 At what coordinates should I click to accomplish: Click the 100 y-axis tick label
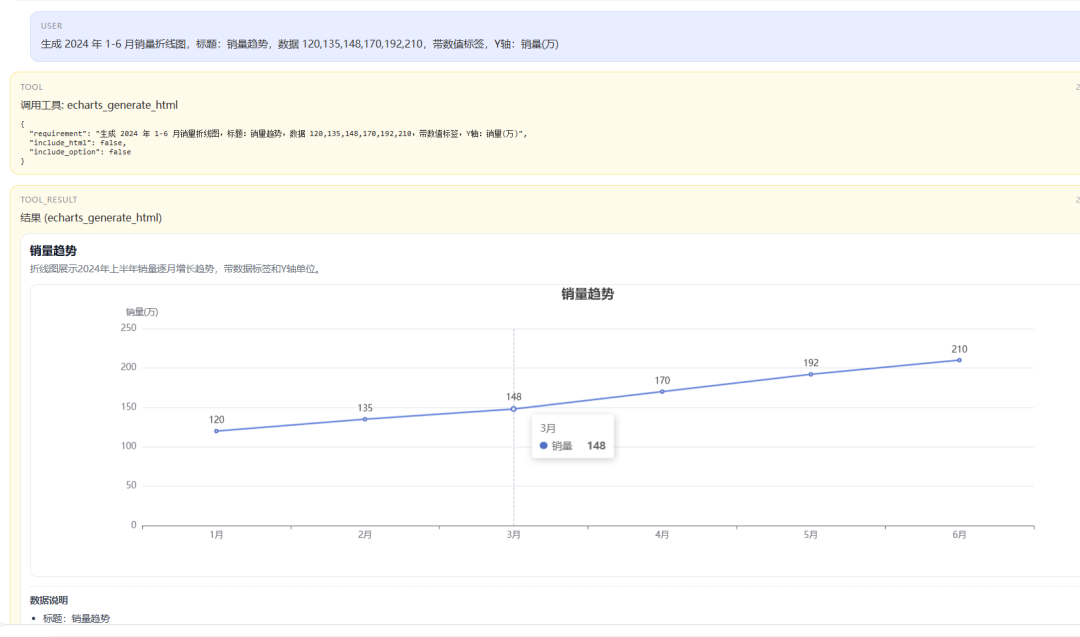tap(128, 446)
